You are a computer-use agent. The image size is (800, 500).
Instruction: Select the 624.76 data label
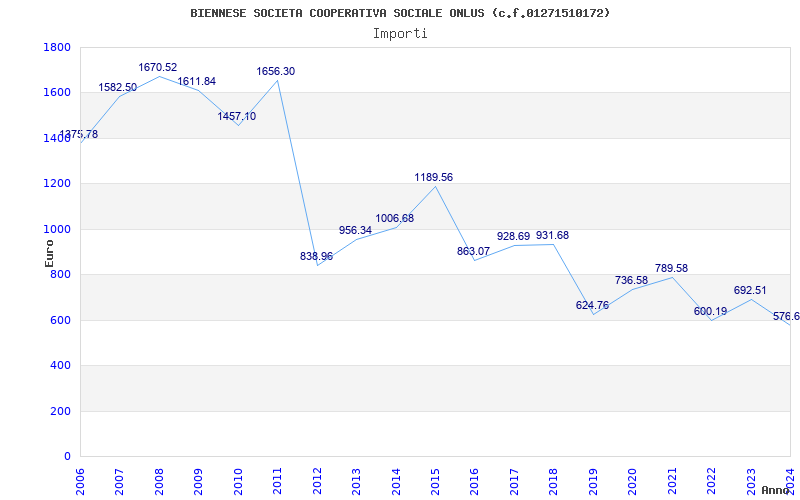(592, 306)
